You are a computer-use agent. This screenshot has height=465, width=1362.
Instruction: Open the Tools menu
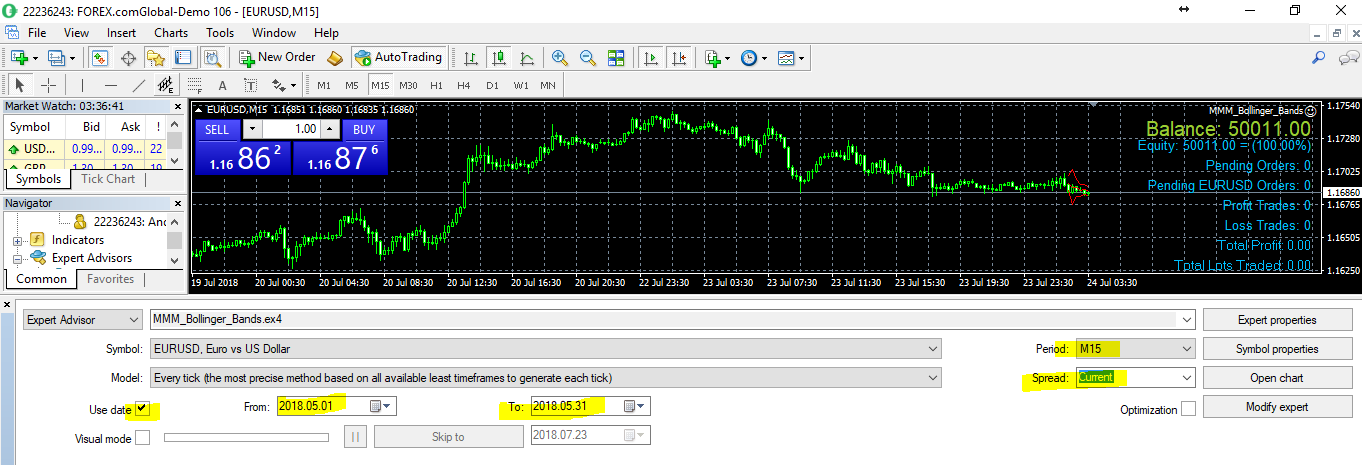tap(220, 32)
